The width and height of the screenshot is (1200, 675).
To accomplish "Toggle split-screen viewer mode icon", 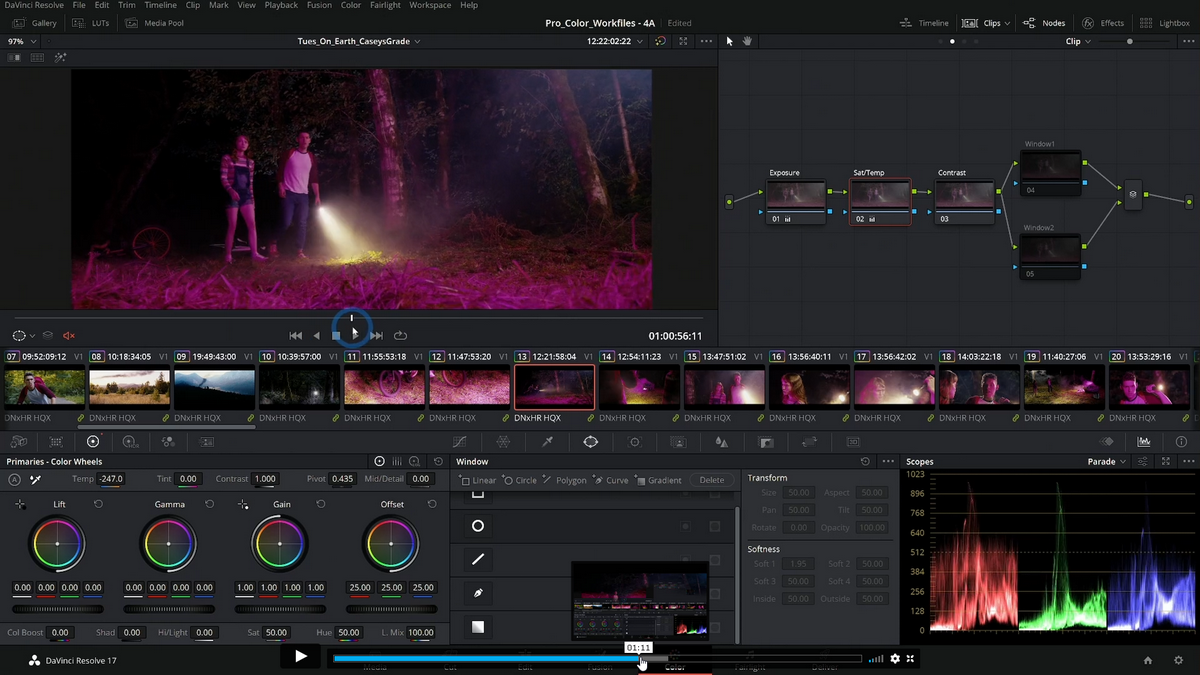I will pos(37,58).
